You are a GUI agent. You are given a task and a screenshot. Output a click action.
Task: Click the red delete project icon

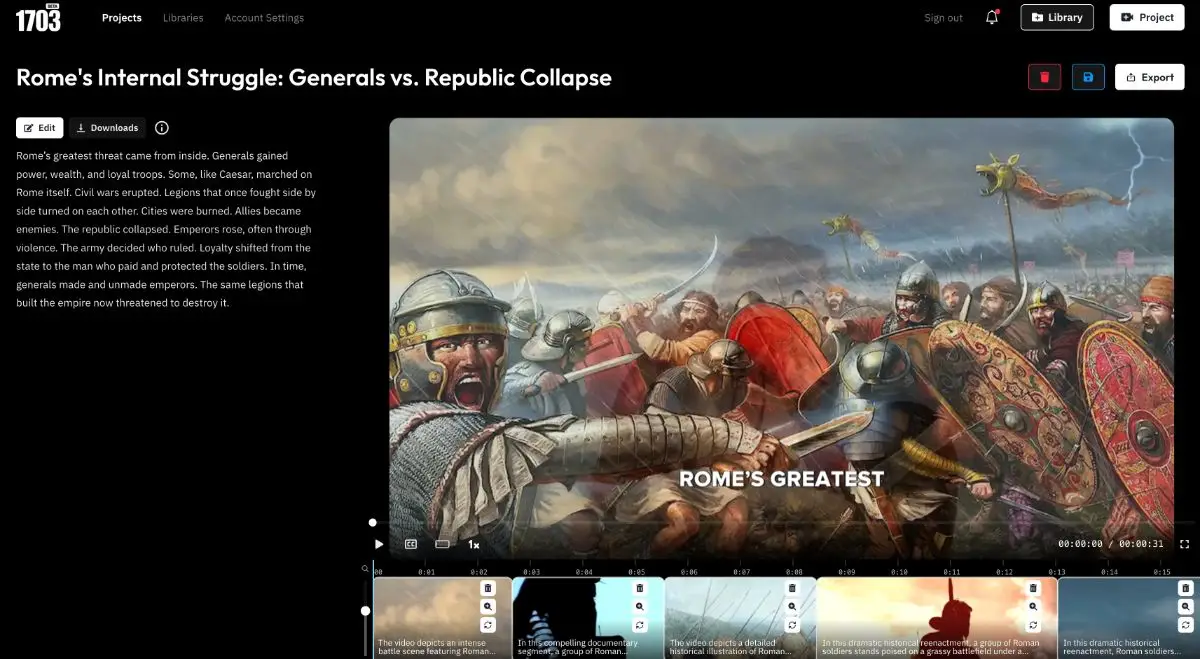[1044, 77]
